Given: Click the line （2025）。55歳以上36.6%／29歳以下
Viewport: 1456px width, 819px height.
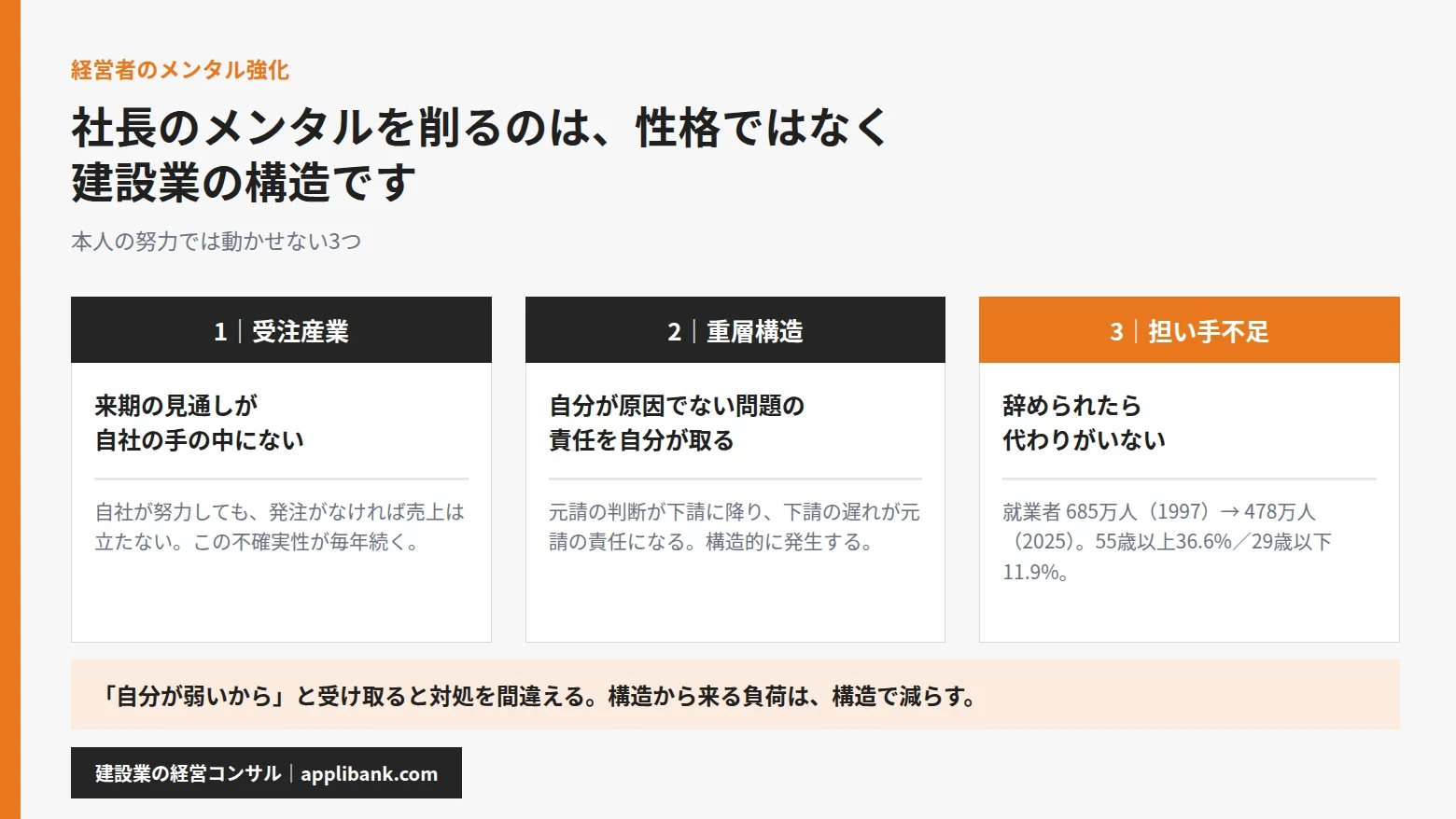Looking at the screenshot, I should tap(1168, 542).
